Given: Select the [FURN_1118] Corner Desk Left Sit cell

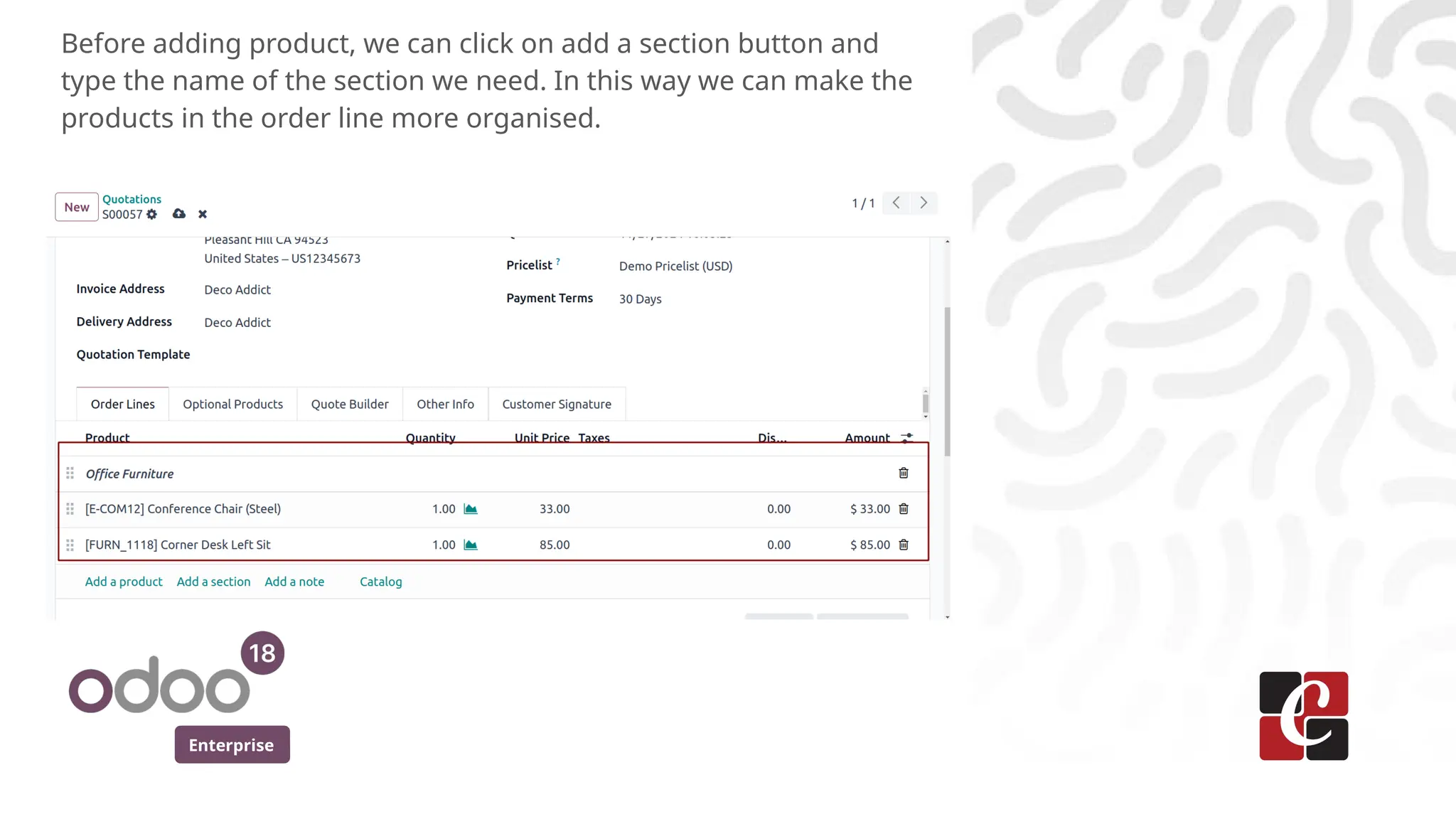Looking at the screenshot, I should 178,545.
